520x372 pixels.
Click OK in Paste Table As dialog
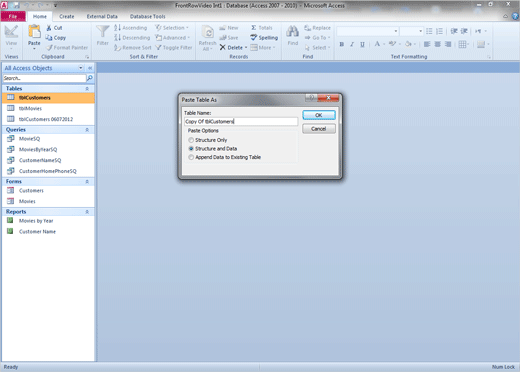(x=319, y=115)
